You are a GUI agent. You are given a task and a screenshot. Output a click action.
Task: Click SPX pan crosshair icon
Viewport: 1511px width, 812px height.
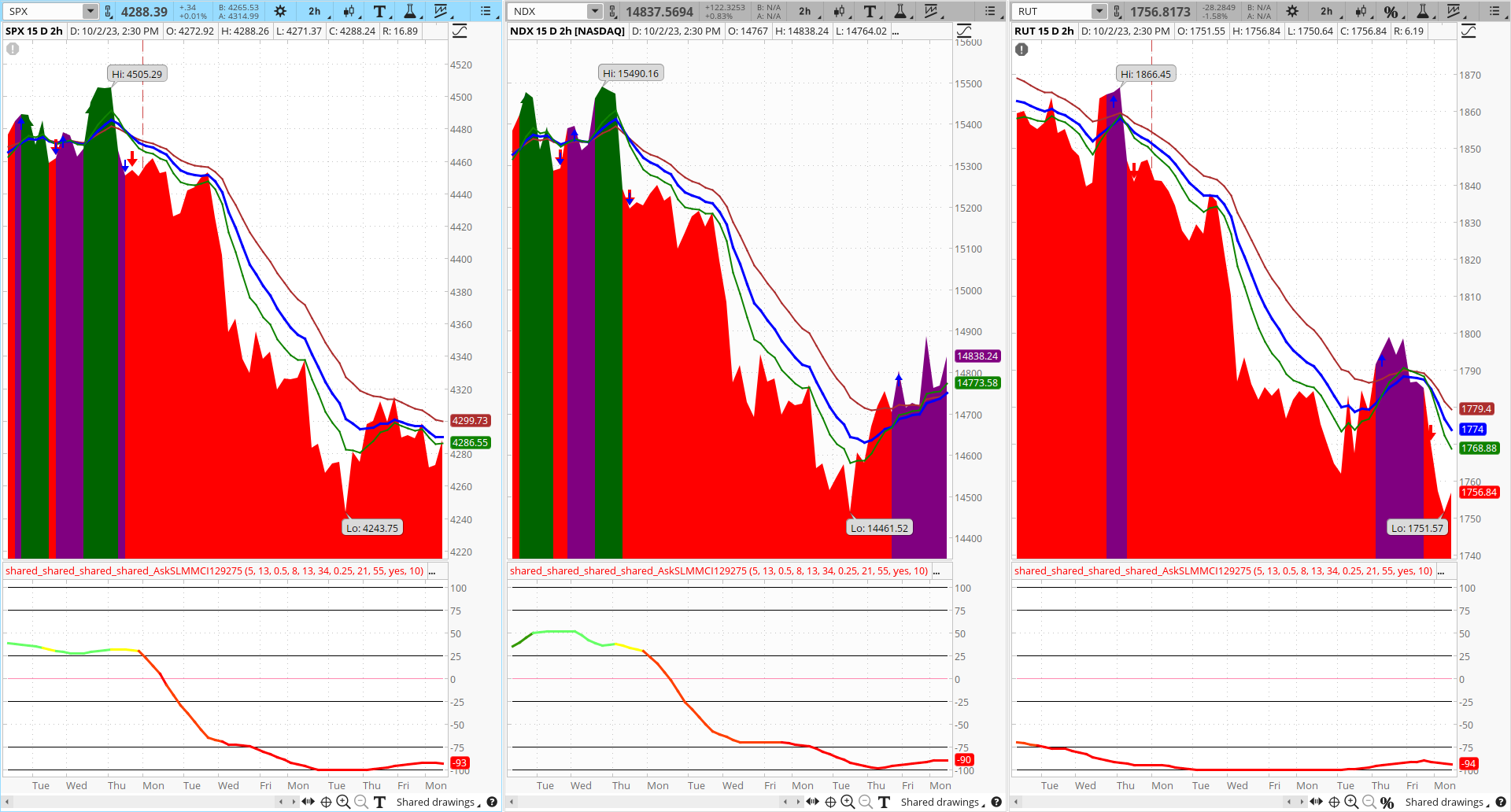click(x=326, y=803)
